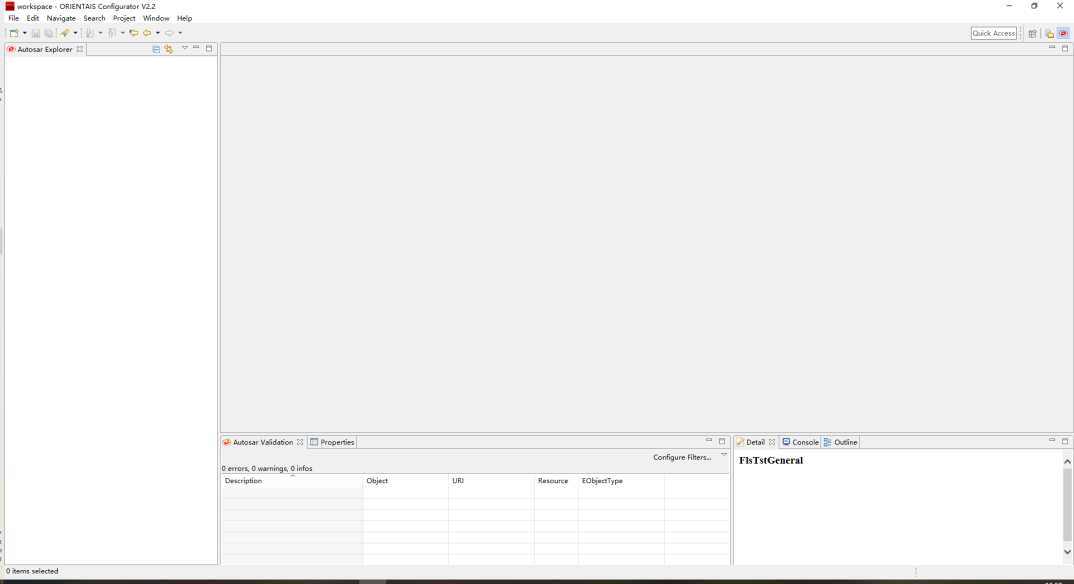This screenshot has height=584, width=1074.
Task: Open dropdown arrow beside New icon
Action: click(25, 33)
